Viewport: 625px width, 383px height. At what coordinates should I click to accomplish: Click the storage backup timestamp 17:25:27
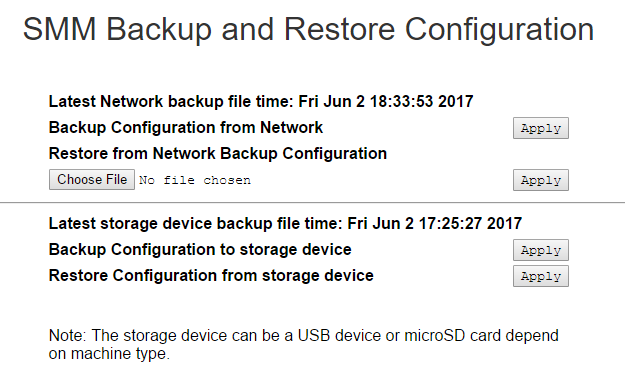click(x=450, y=224)
